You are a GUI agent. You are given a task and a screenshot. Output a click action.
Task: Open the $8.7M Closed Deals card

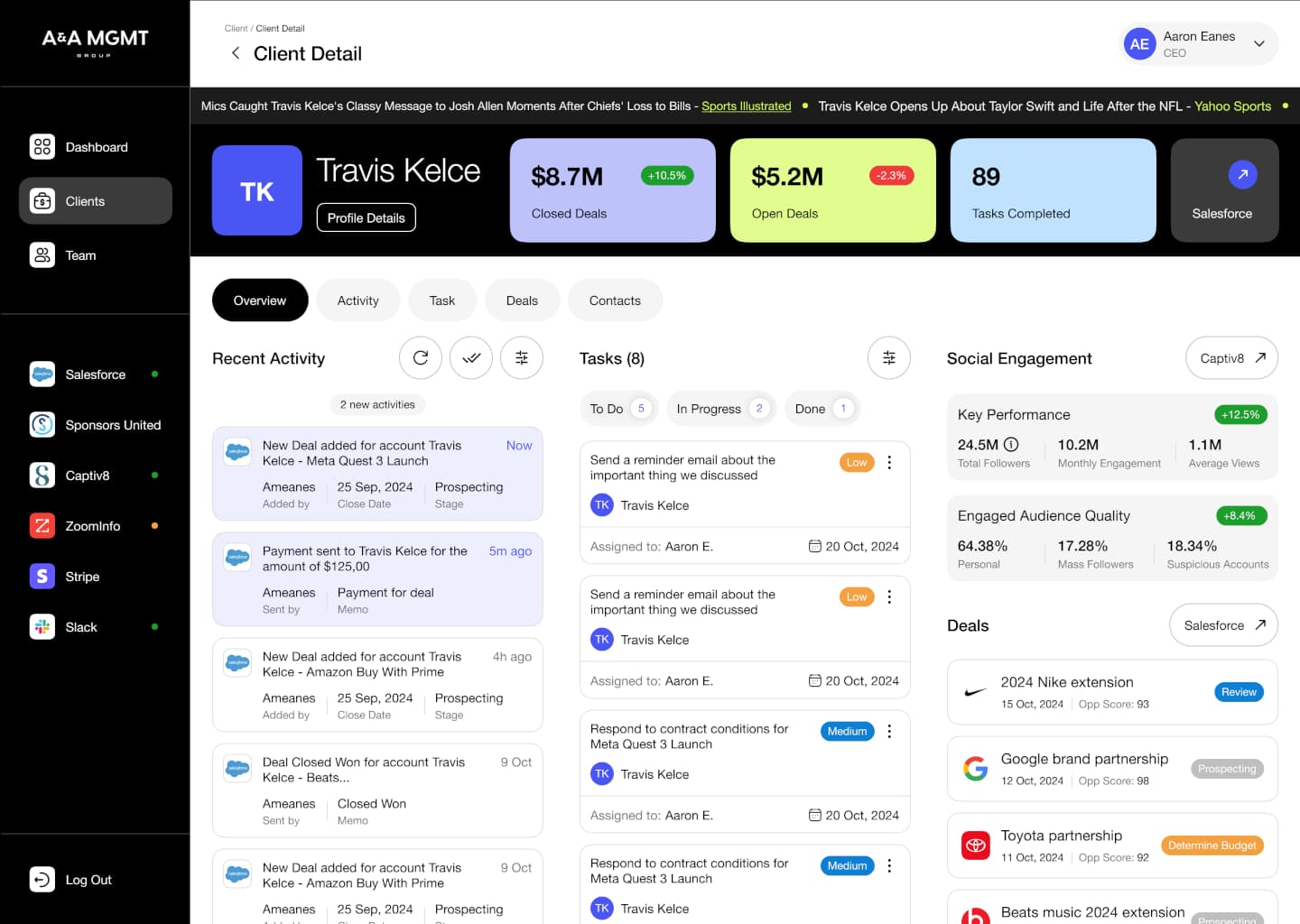(613, 190)
